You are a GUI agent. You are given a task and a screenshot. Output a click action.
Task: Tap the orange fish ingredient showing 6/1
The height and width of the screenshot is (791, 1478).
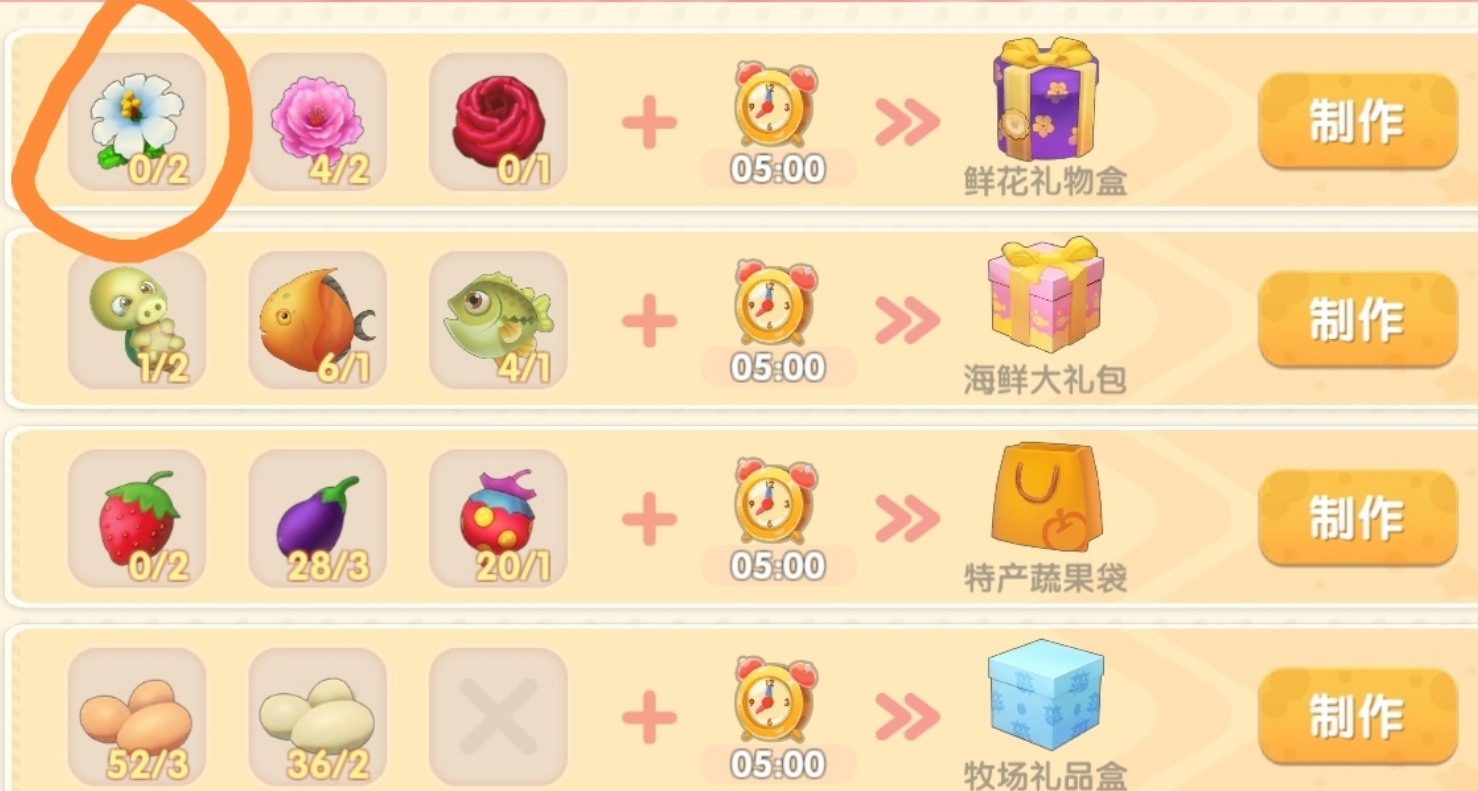(318, 319)
